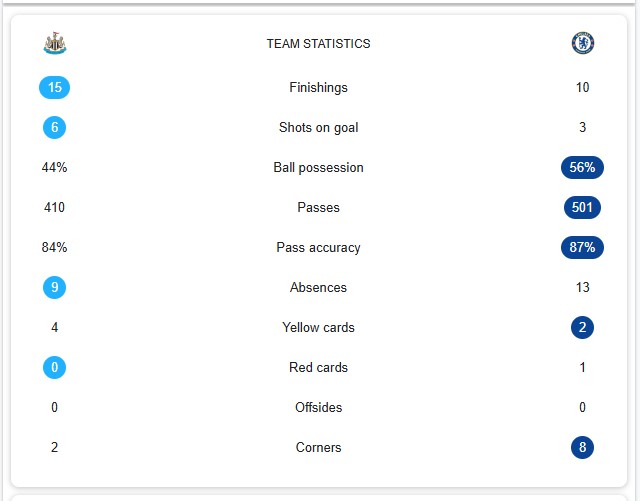640x501 pixels.
Task: Click Chelsea's highlighted 8 corners badge
Action: click(x=582, y=448)
